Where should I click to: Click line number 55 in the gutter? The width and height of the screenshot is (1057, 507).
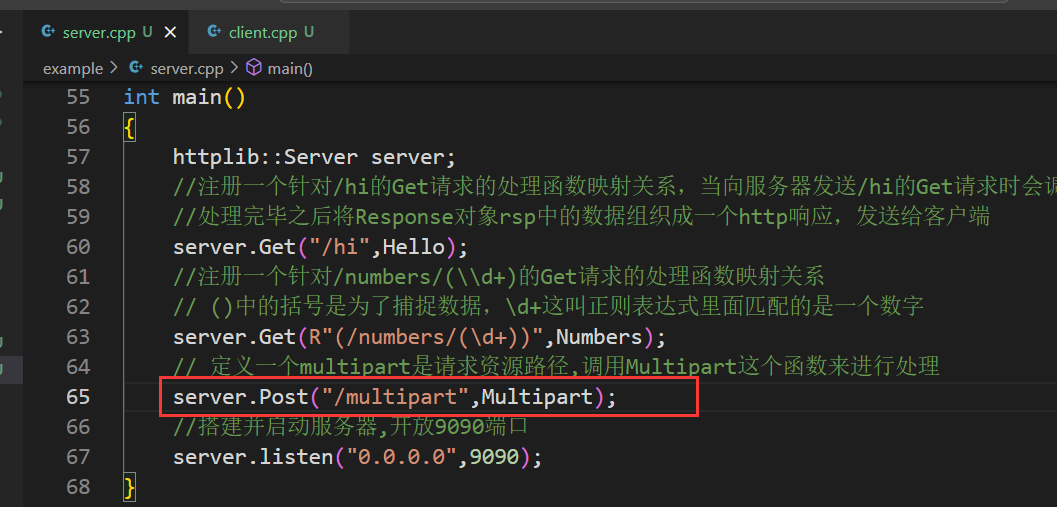78,98
